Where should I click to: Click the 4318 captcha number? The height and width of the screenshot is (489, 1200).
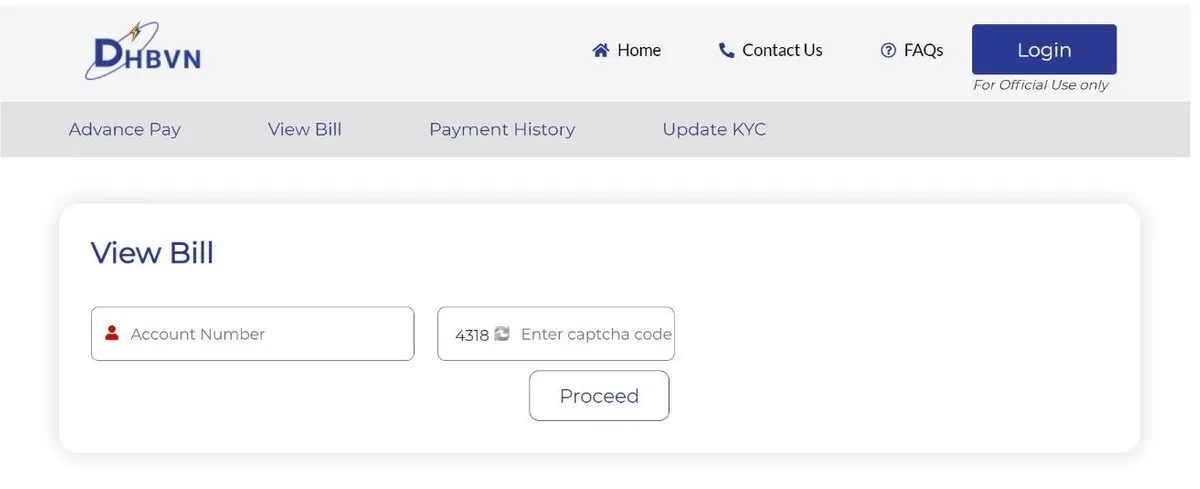coord(472,335)
